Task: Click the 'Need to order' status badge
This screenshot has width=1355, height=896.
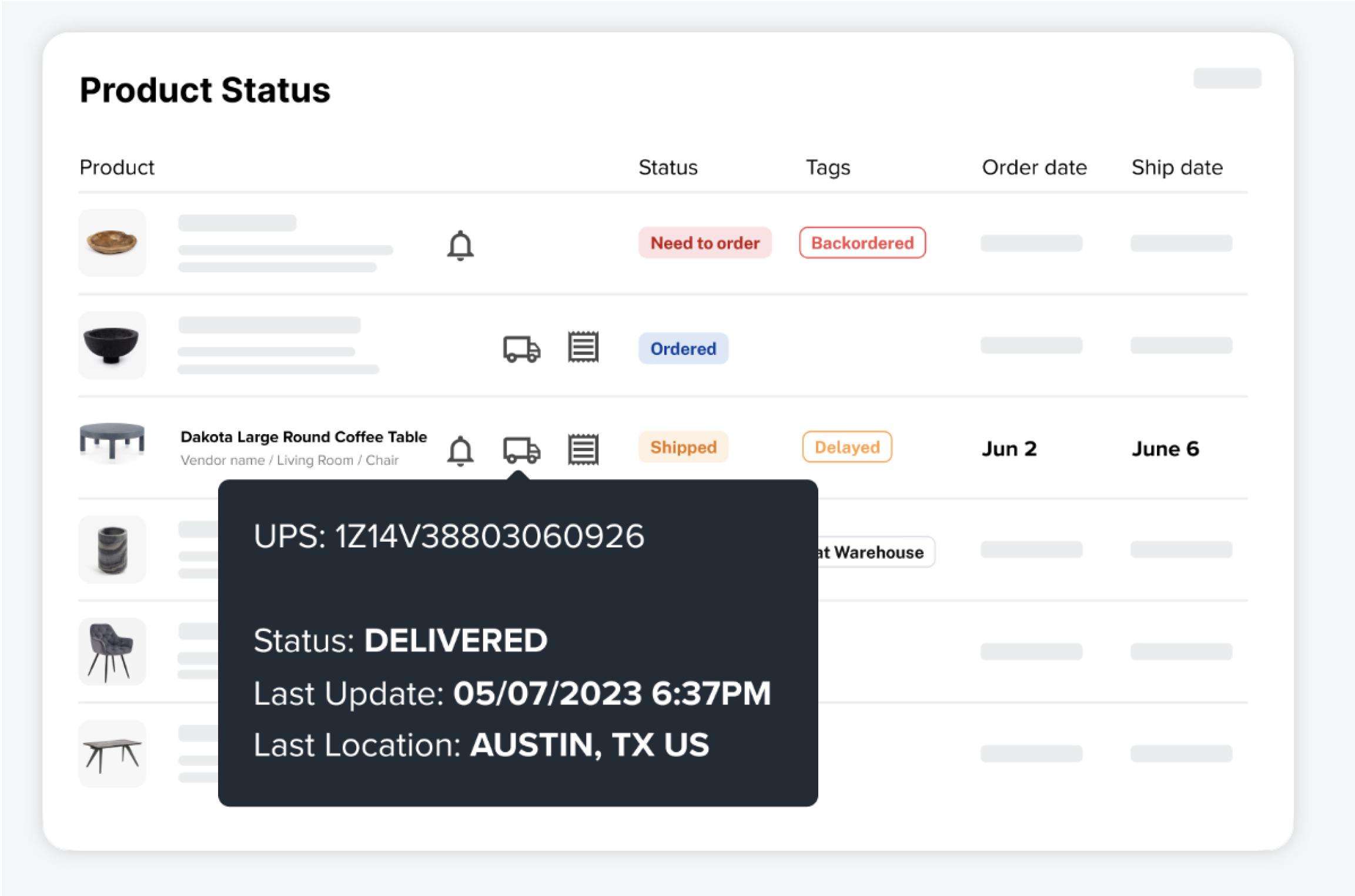Action: click(x=704, y=243)
